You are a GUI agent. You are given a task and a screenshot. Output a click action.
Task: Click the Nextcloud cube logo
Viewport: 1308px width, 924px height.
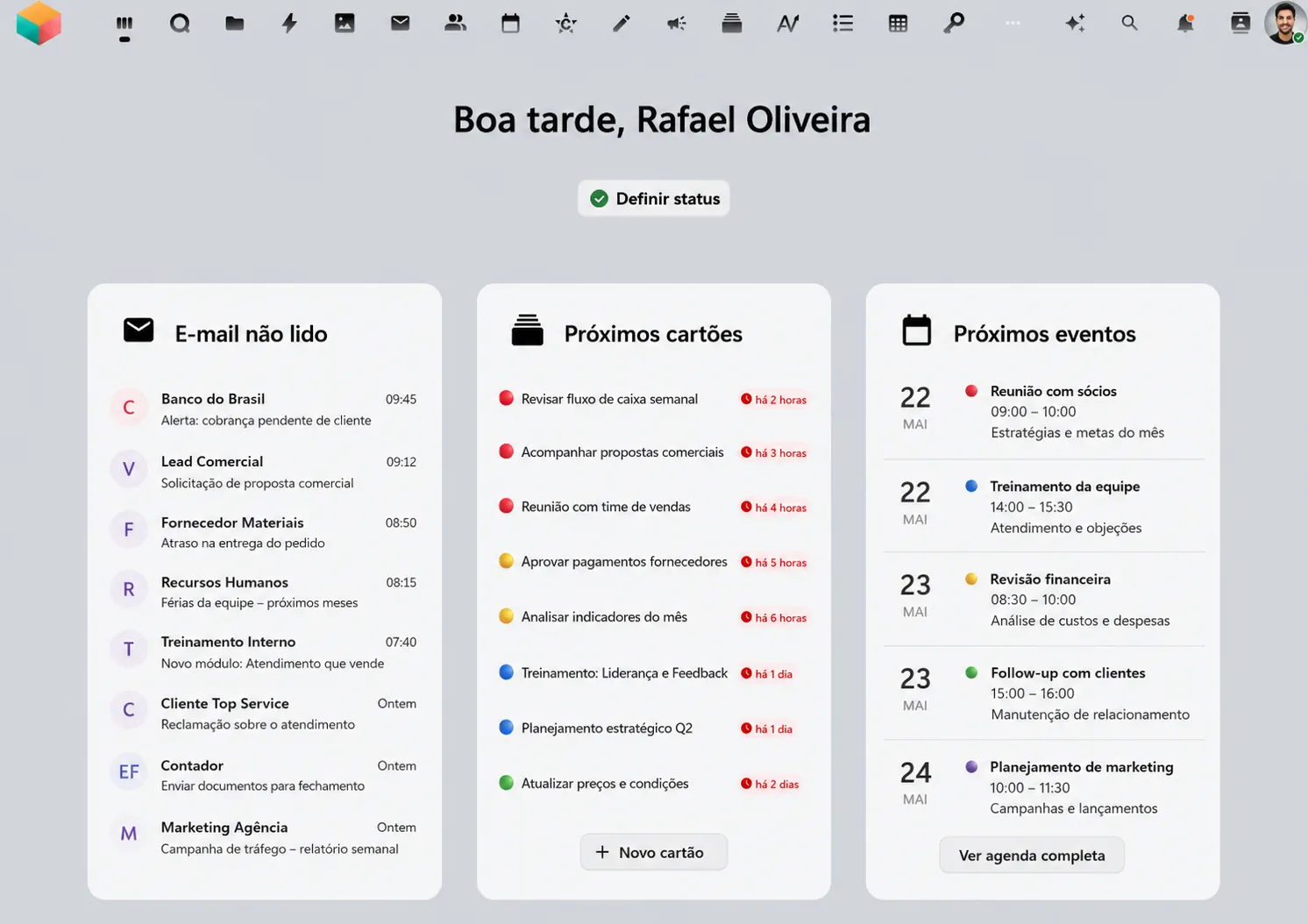click(x=39, y=24)
